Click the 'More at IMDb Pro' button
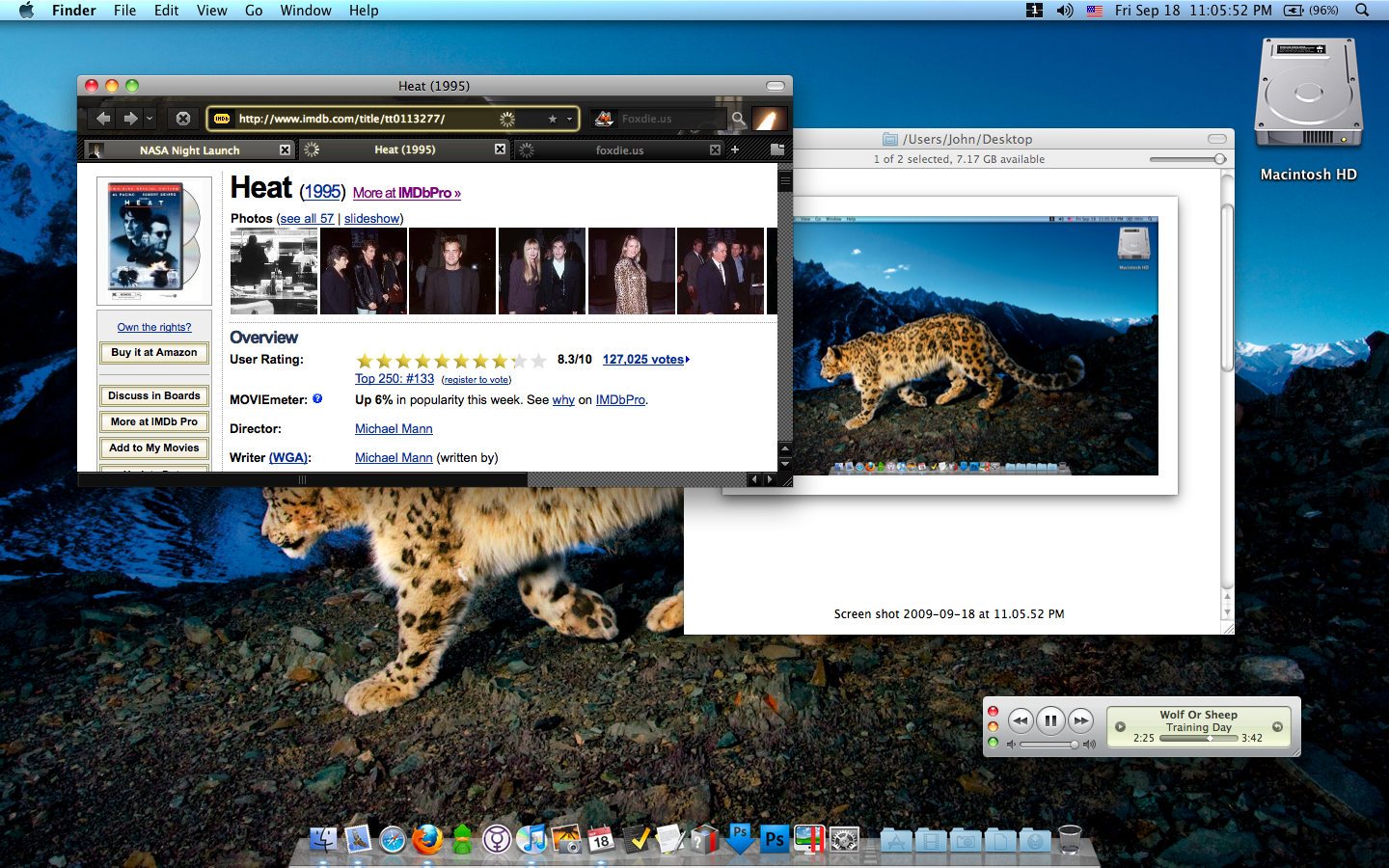Viewport: 1389px width, 868px height. 154,421
